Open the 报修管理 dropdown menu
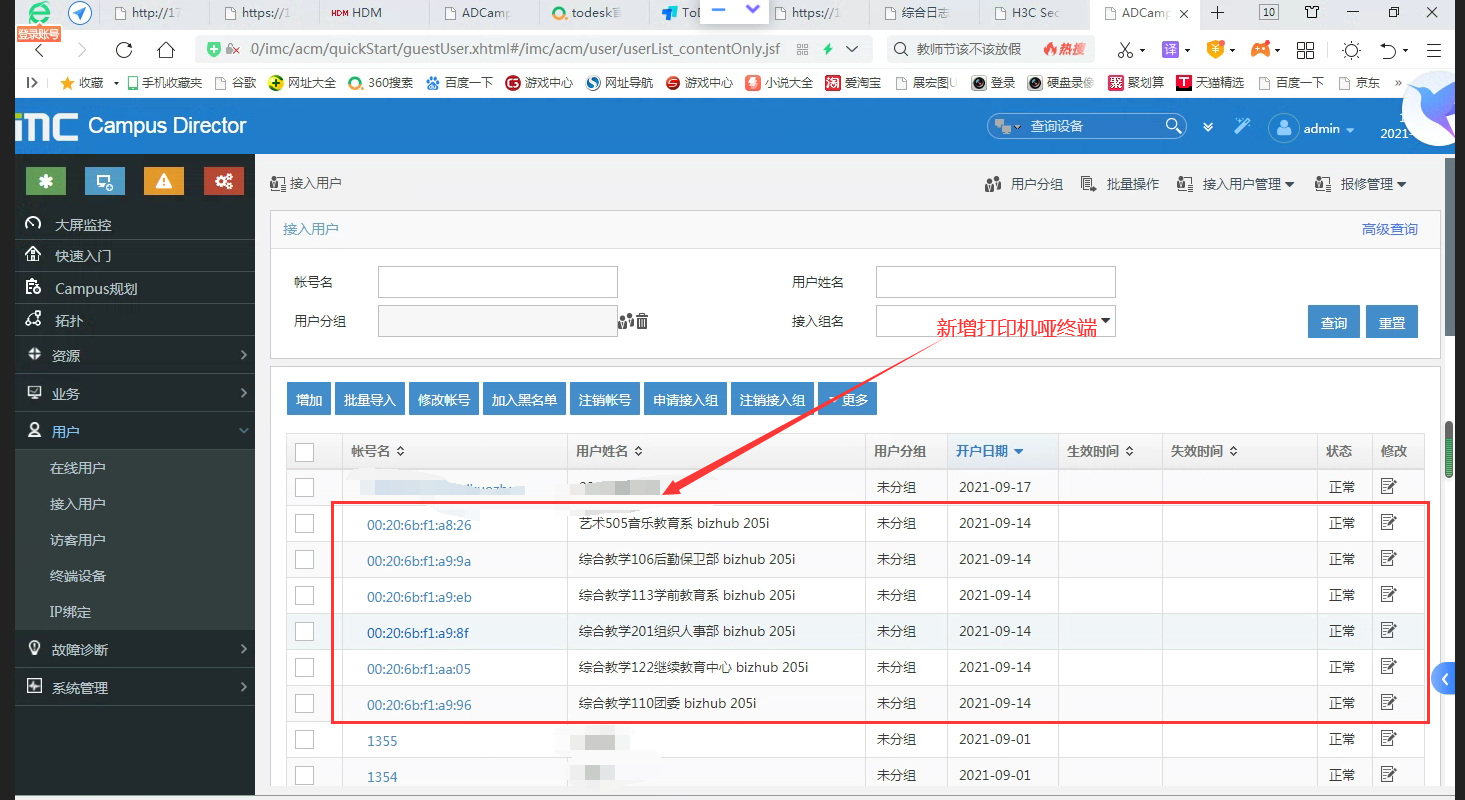The height and width of the screenshot is (800, 1465). (1360, 184)
